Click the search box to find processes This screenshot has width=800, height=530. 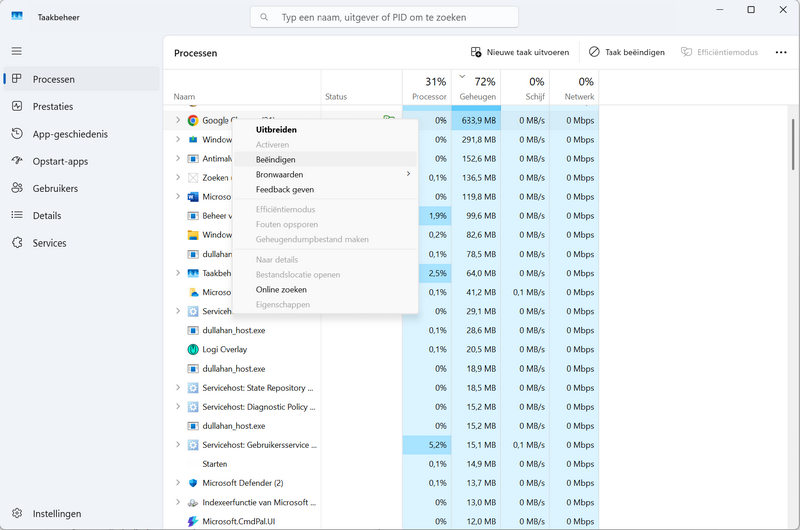384,17
